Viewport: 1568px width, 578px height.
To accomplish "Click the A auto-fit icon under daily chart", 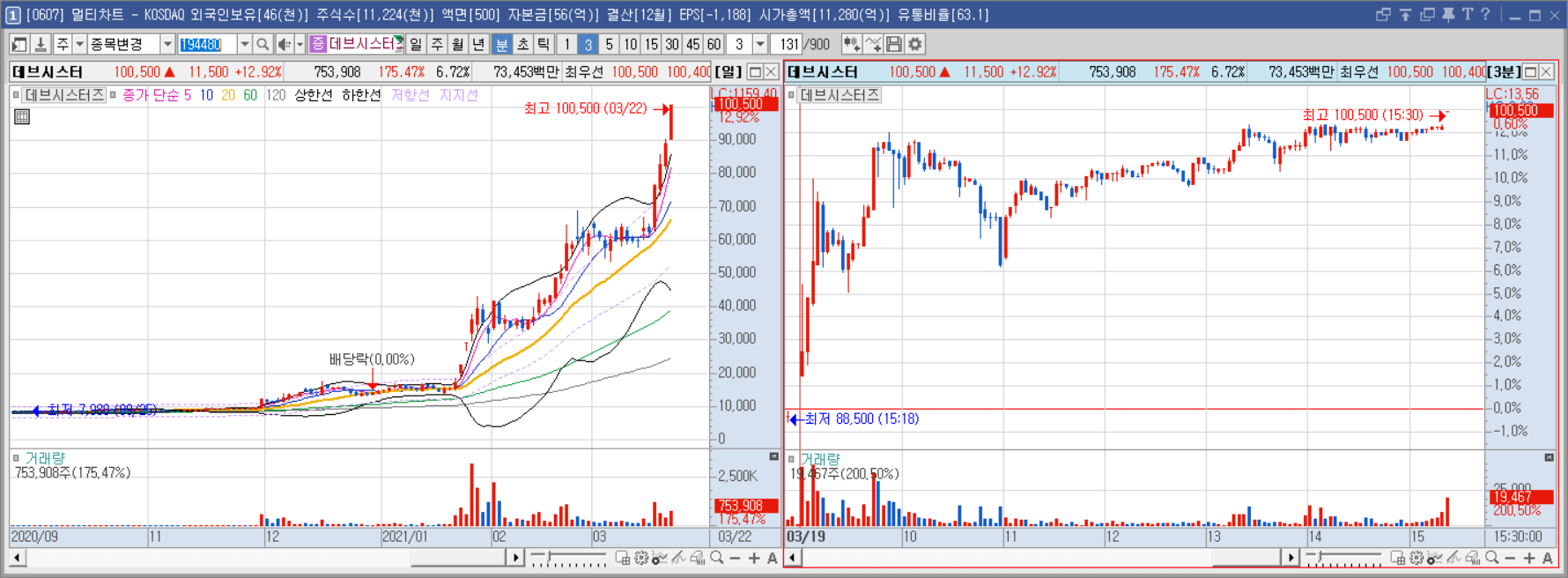I will click(773, 558).
